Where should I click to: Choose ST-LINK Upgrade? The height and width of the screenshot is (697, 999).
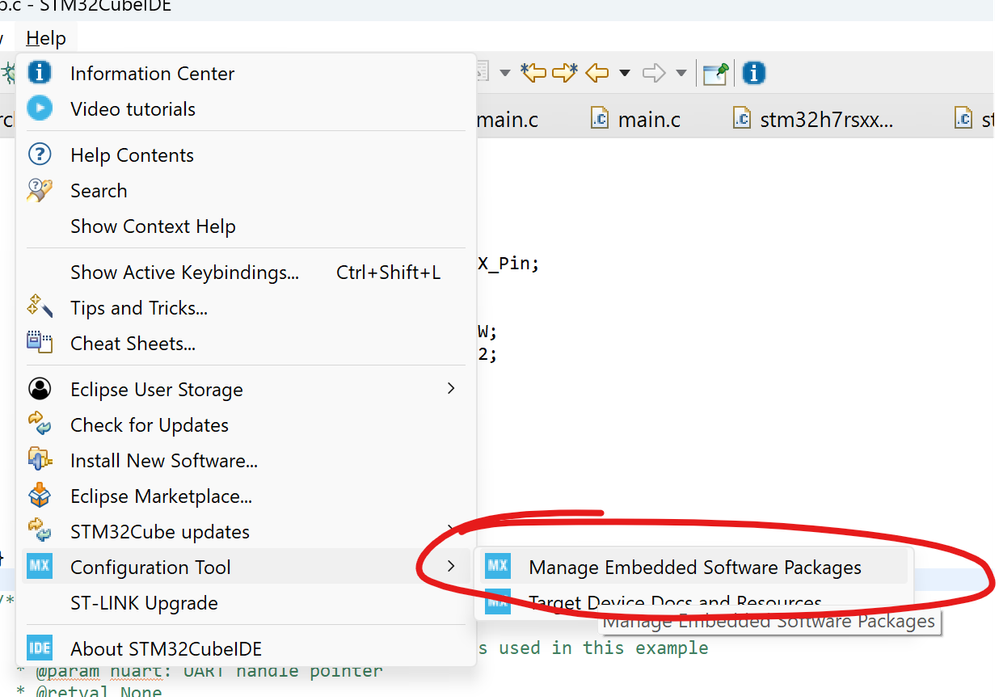(x=143, y=603)
